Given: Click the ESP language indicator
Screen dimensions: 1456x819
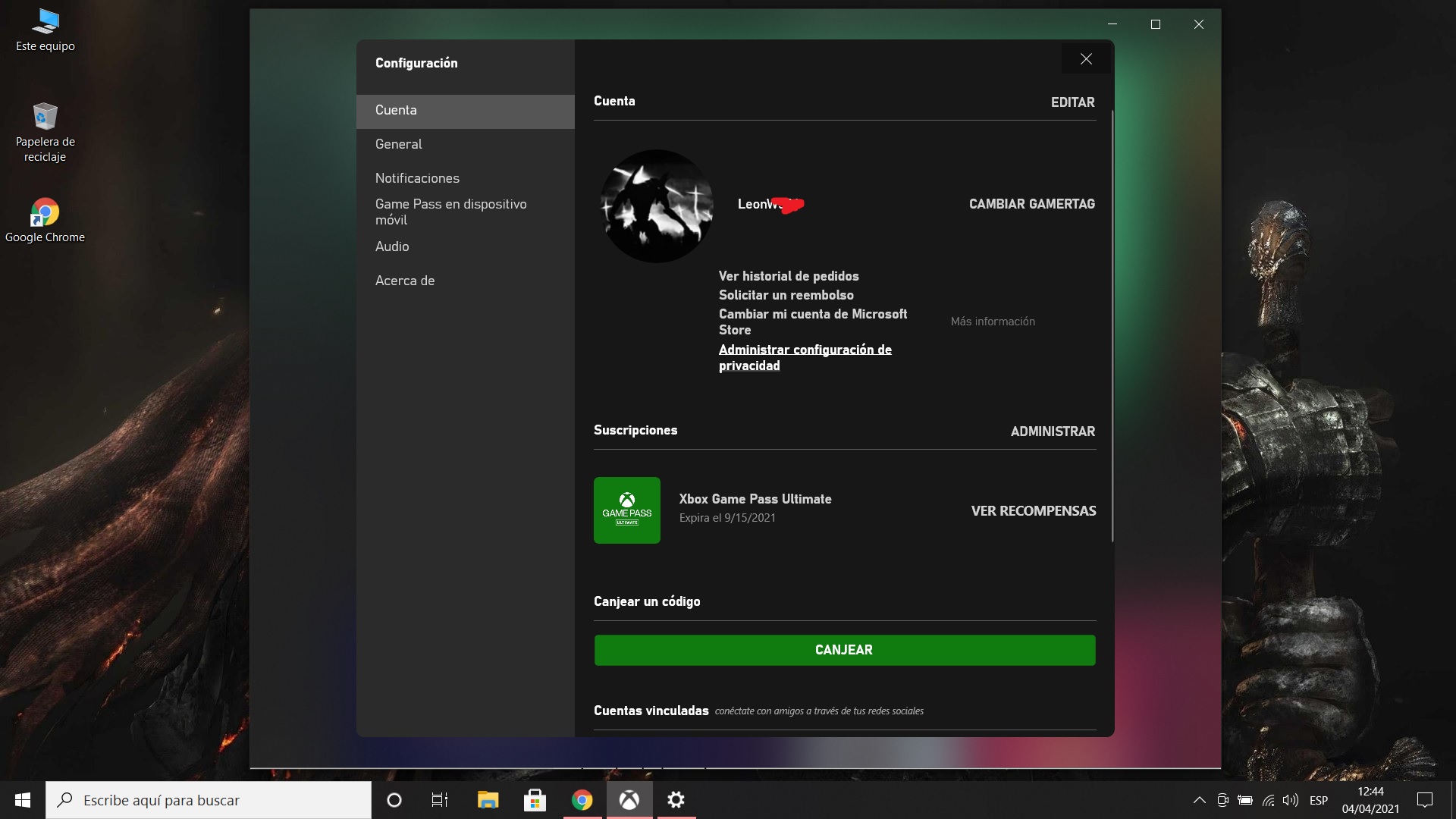Looking at the screenshot, I should tap(1319, 800).
